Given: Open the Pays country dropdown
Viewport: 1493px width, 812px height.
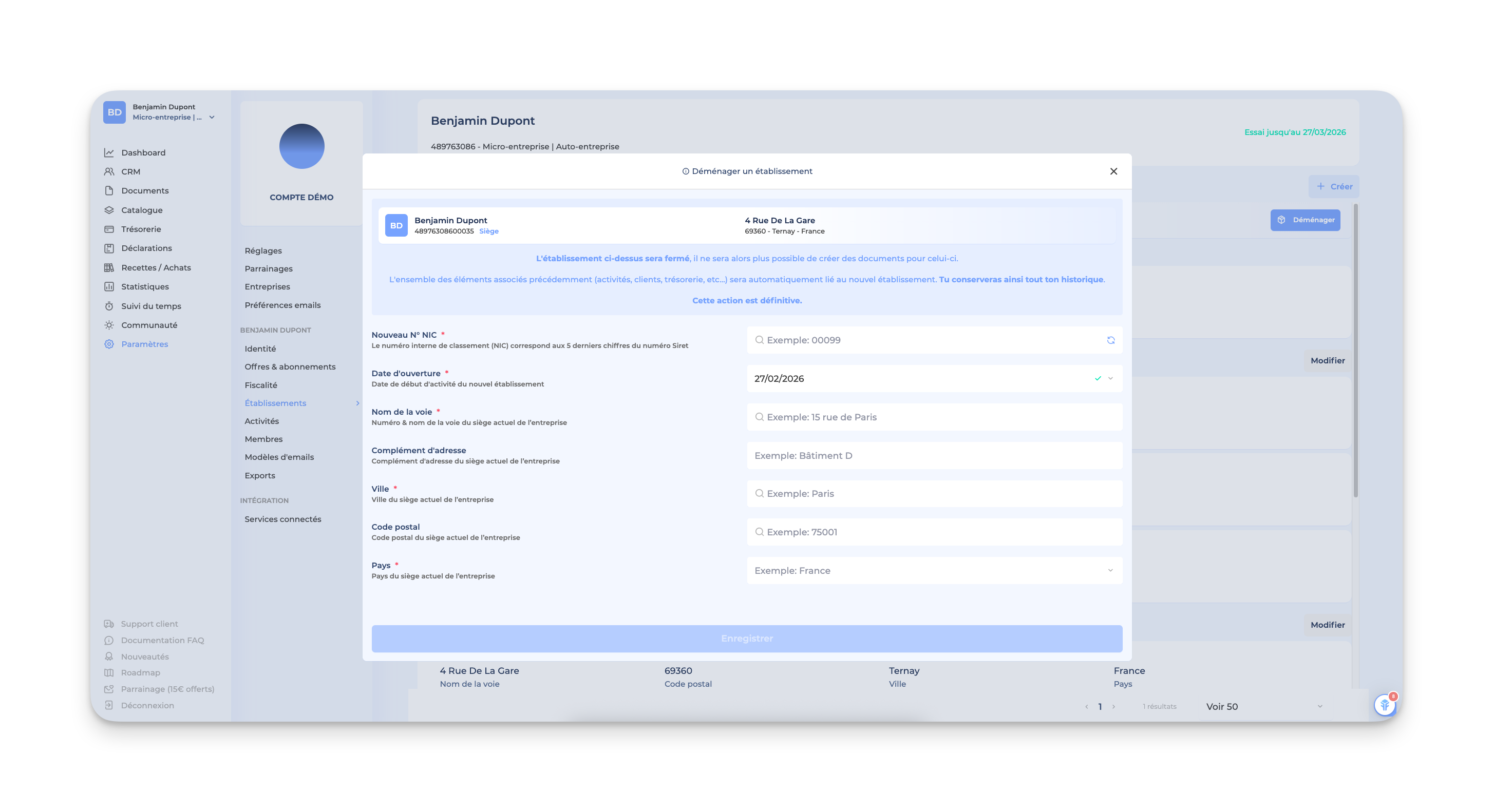Looking at the screenshot, I should pyautogui.click(x=934, y=570).
